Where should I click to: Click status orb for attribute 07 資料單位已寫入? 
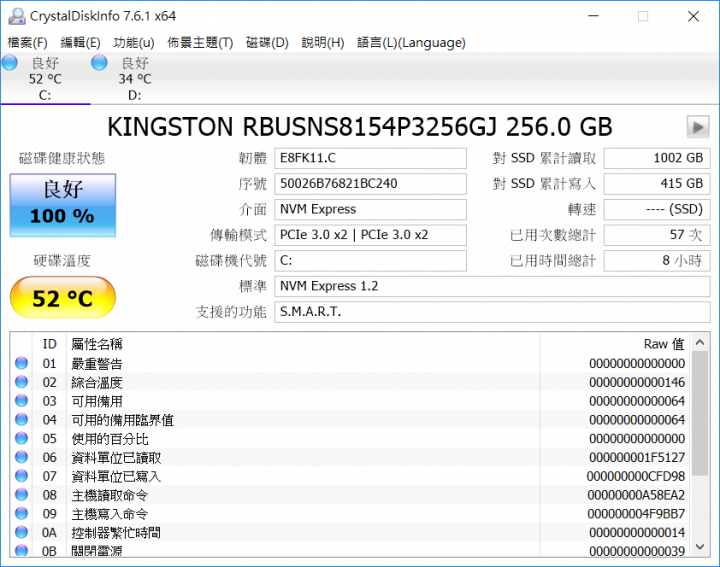[x=22, y=476]
